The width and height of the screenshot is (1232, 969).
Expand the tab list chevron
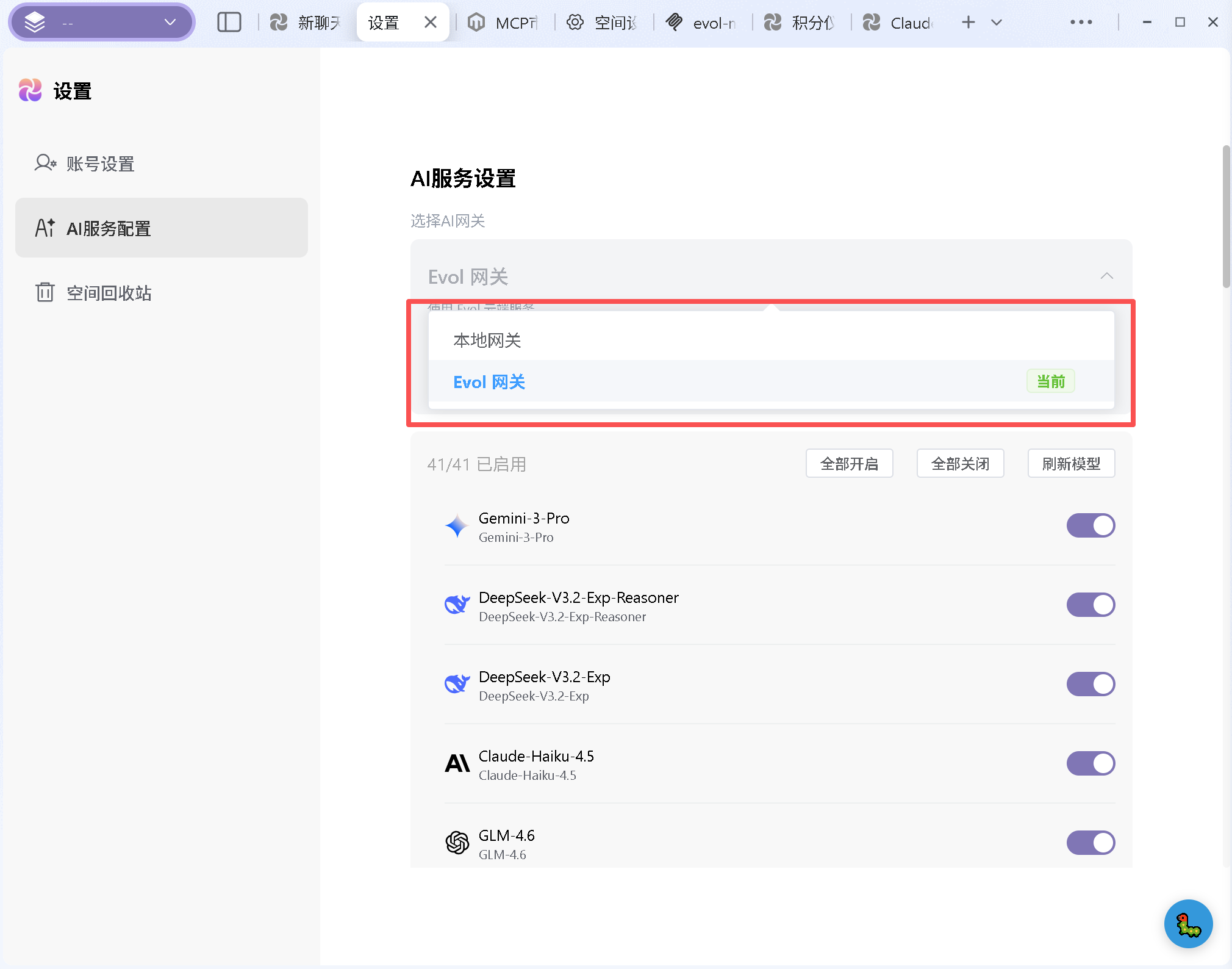(997, 23)
